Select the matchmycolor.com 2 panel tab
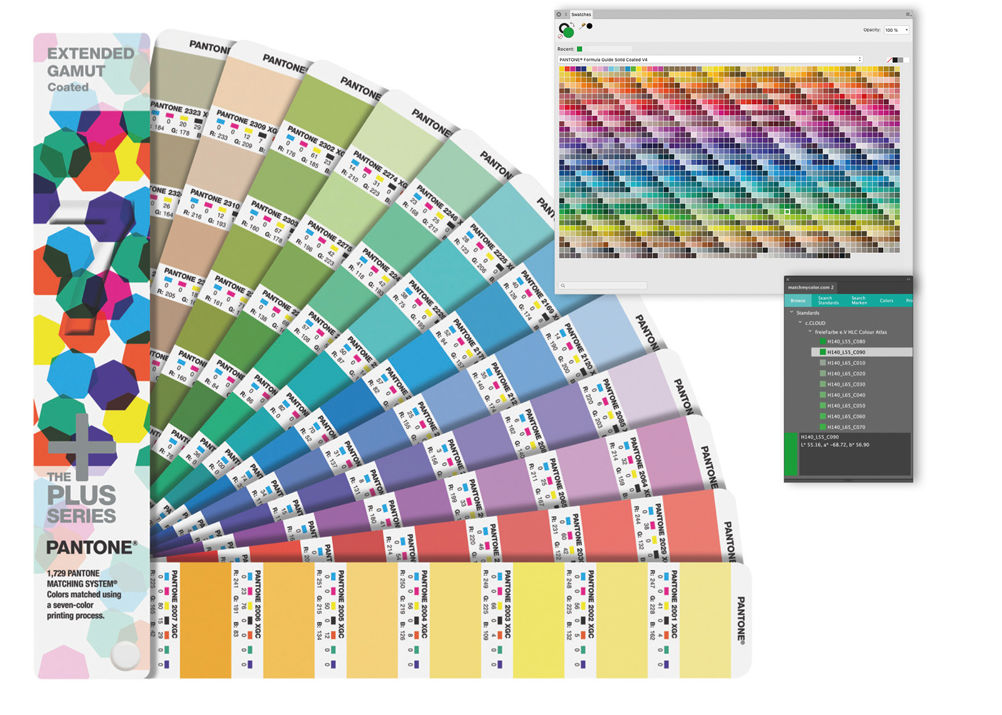The width and height of the screenshot is (1002, 715). point(811,288)
